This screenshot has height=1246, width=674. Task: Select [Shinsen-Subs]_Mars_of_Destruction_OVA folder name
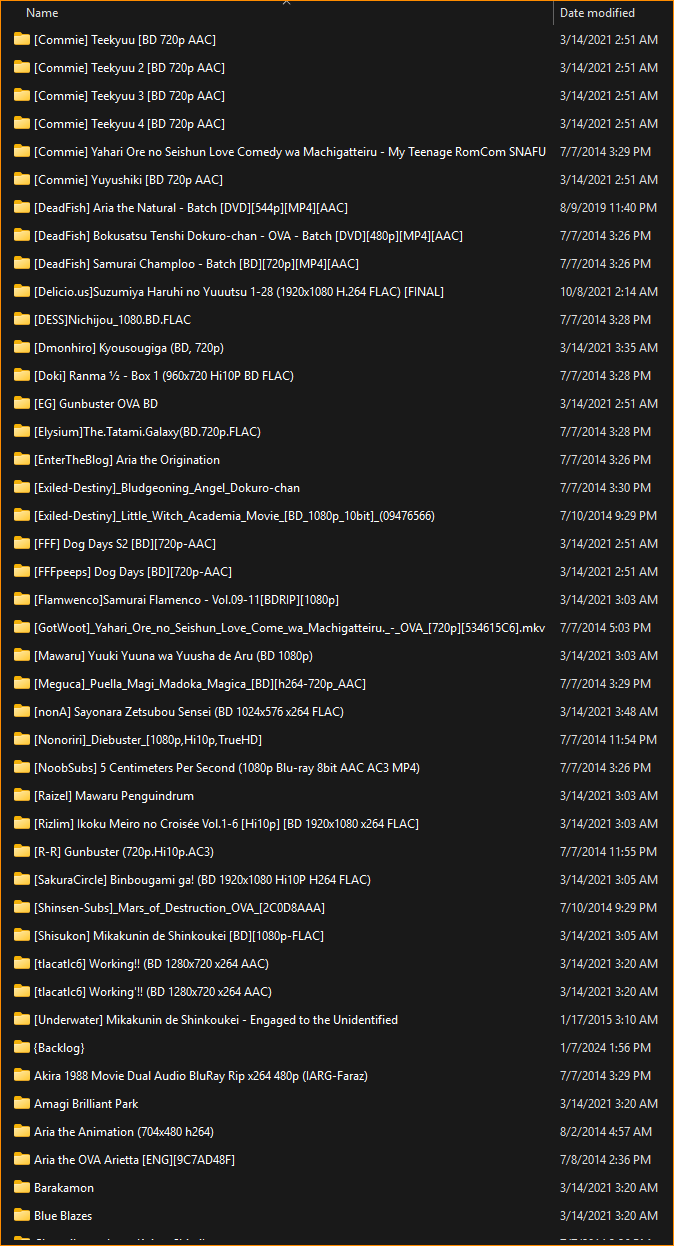pos(179,908)
